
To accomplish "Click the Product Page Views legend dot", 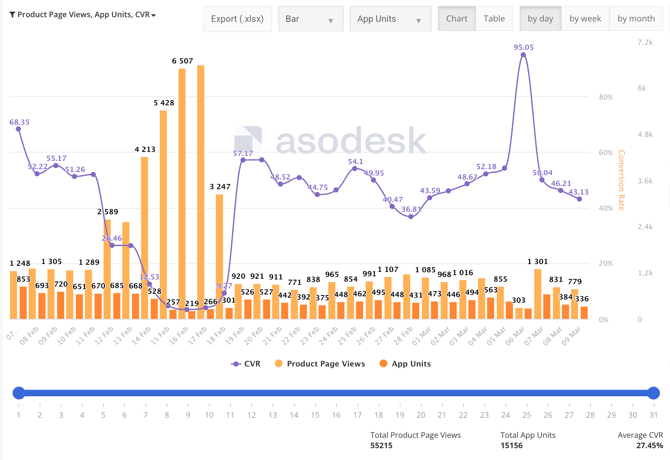I will coord(279,364).
